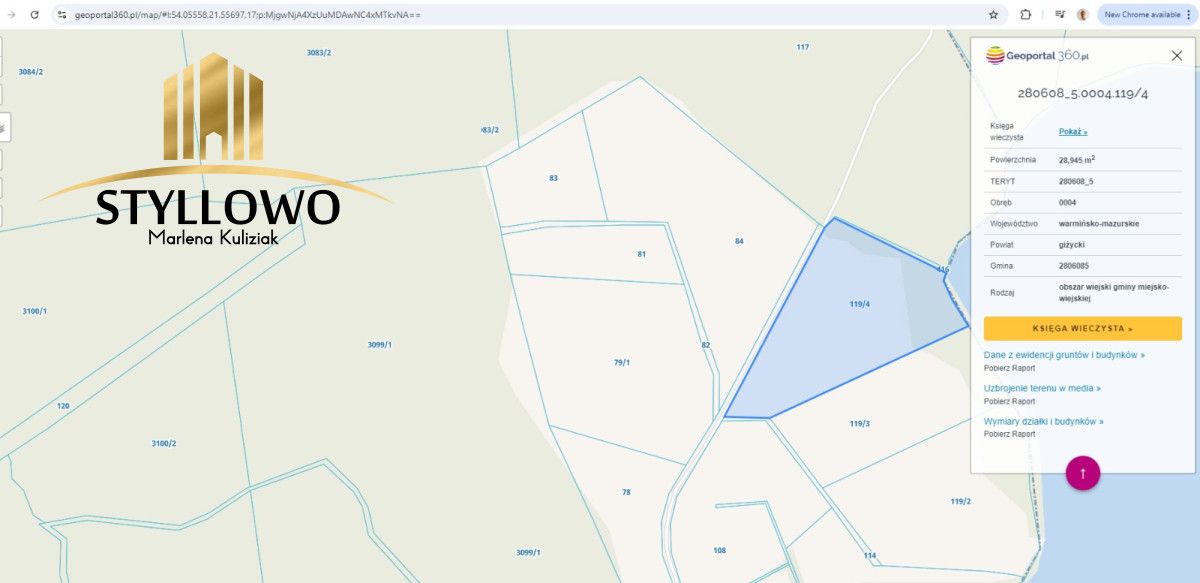Open the Chrome three-dot menu

[x=1190, y=14]
